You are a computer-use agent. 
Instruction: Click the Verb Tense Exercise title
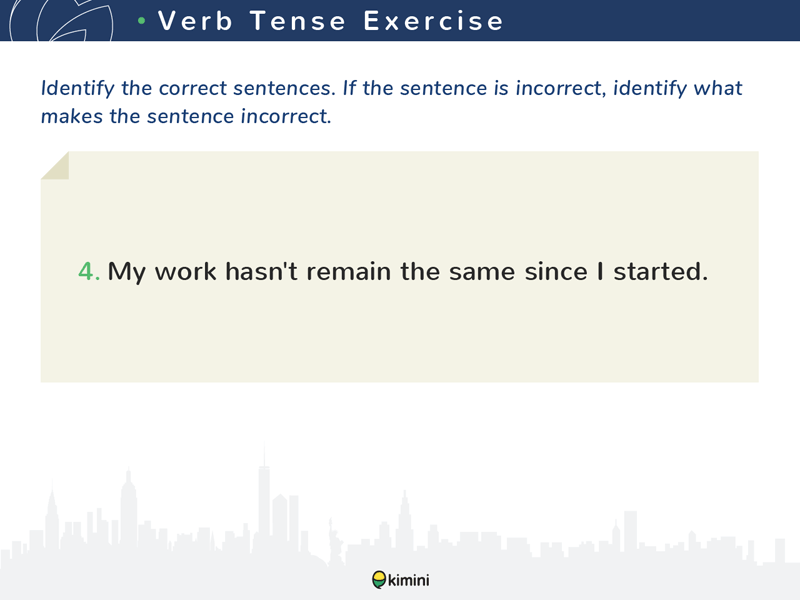point(331,21)
